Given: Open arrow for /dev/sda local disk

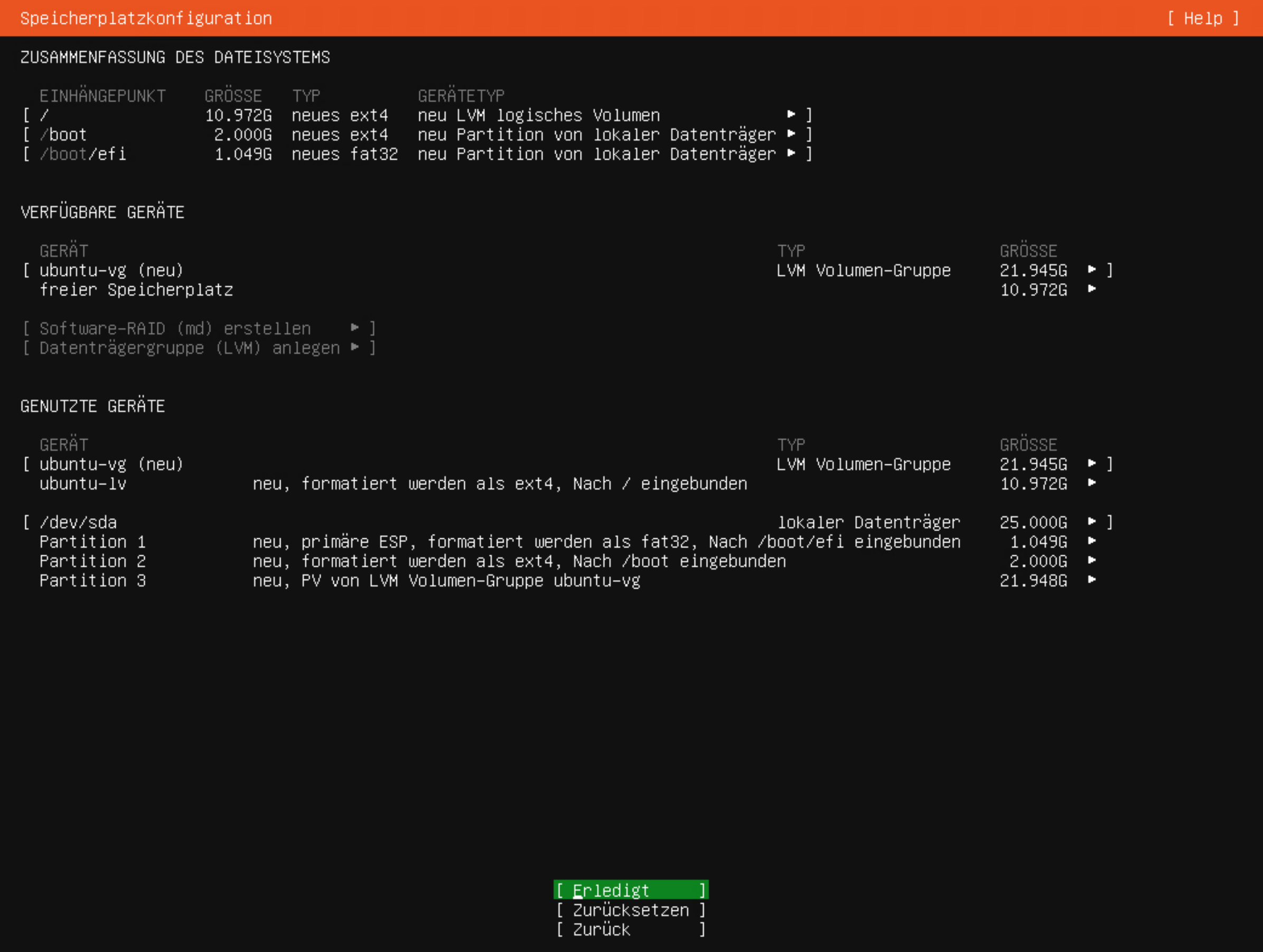Looking at the screenshot, I should coord(1092,522).
